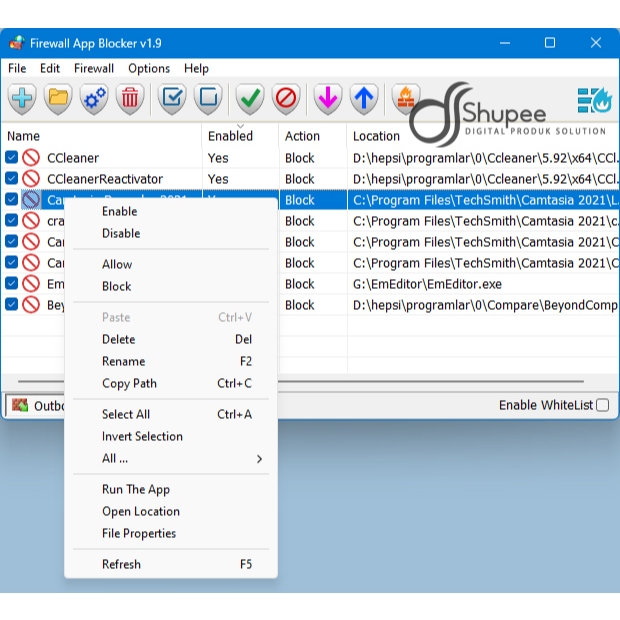Click the Name column header

[x=101, y=136]
